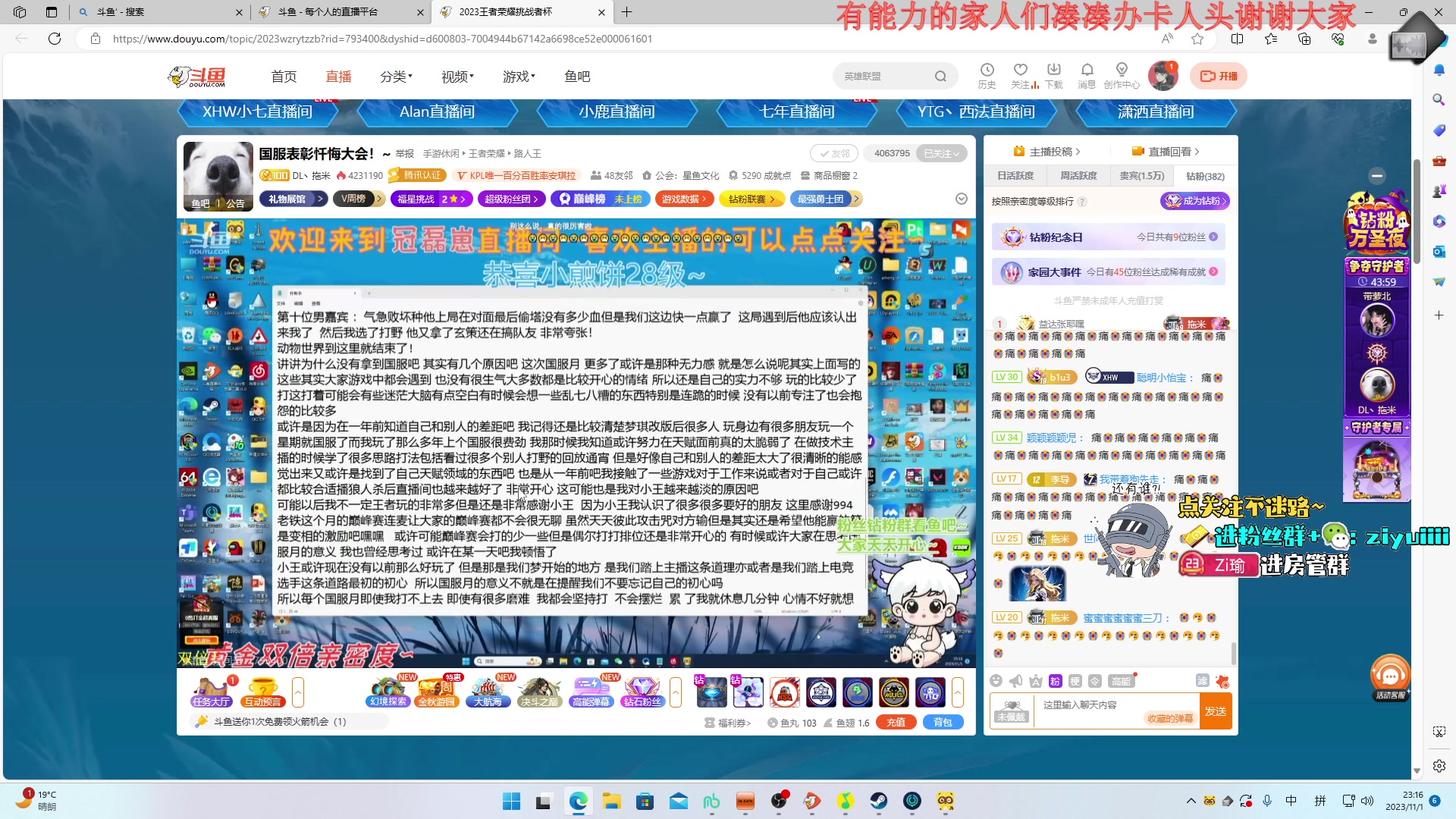Toggle the red chat effects icon

[1222, 681]
